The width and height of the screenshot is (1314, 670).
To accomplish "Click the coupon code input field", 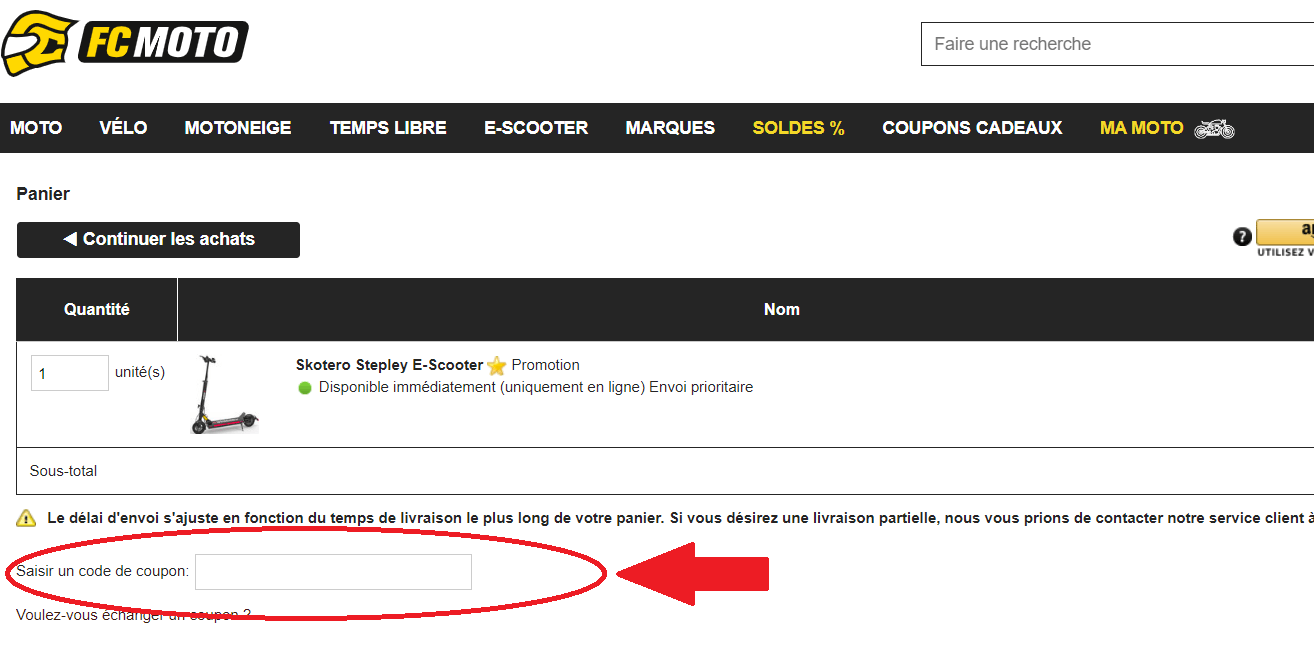I will tap(333, 572).
